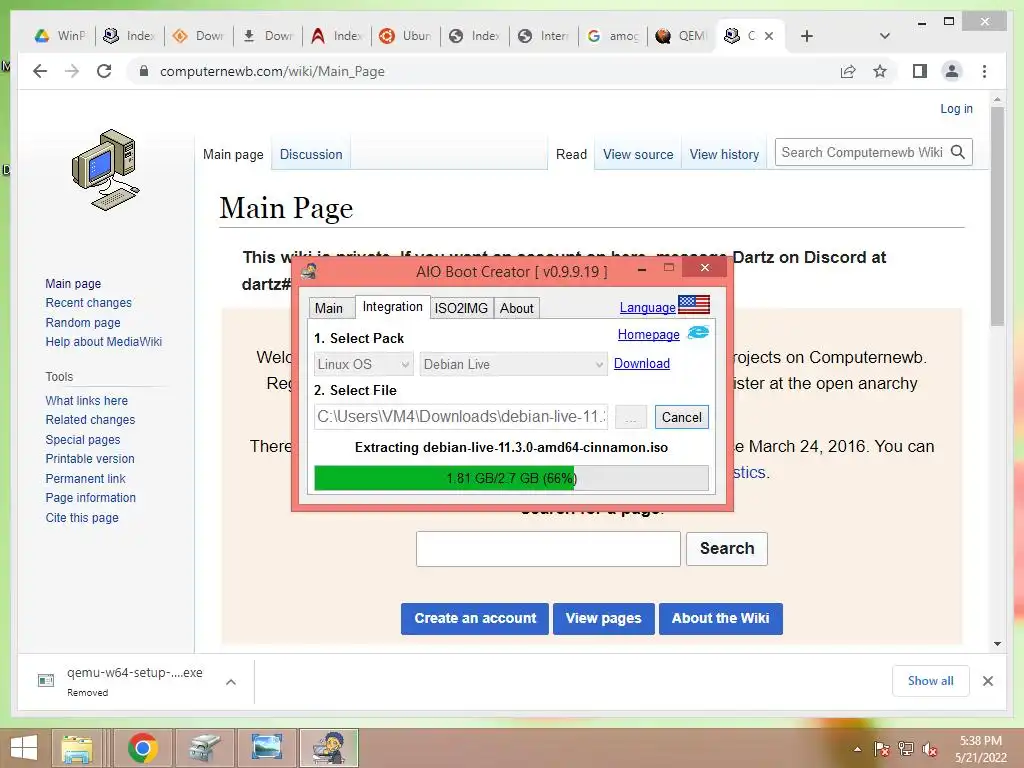Open a new tab with the plus icon
1024x768 pixels.
coord(807,36)
